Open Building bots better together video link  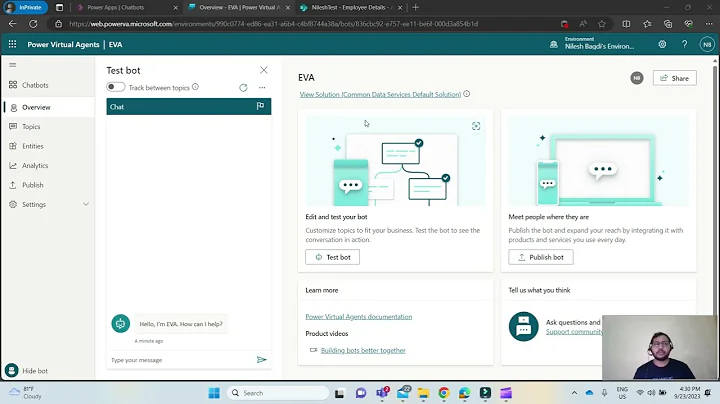point(363,350)
